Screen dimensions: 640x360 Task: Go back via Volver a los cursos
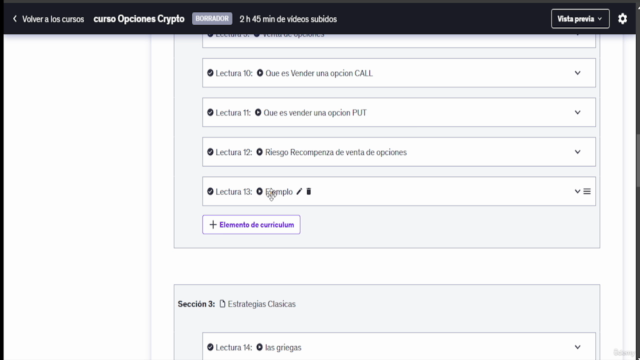[48, 19]
